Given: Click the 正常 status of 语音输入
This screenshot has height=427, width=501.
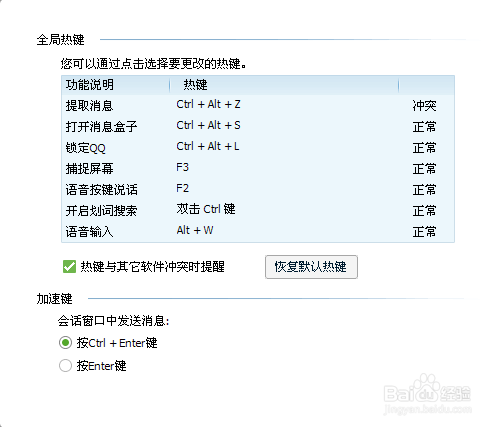Looking at the screenshot, I should (x=424, y=232).
